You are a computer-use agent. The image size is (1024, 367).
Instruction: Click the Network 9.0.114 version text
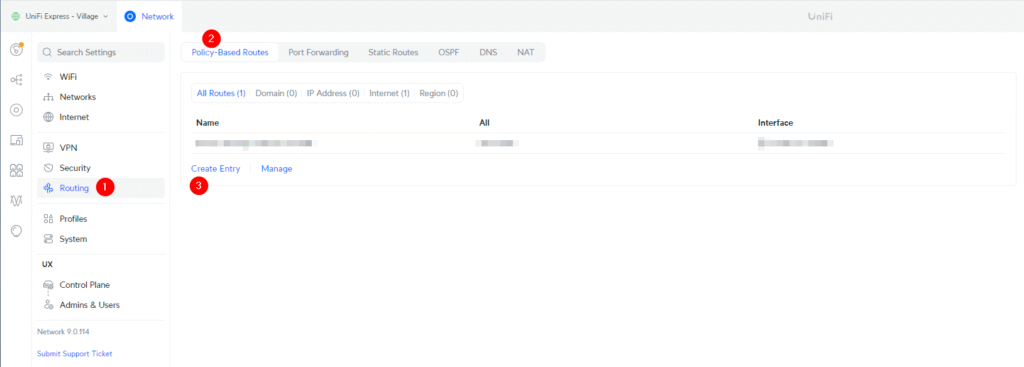63,332
